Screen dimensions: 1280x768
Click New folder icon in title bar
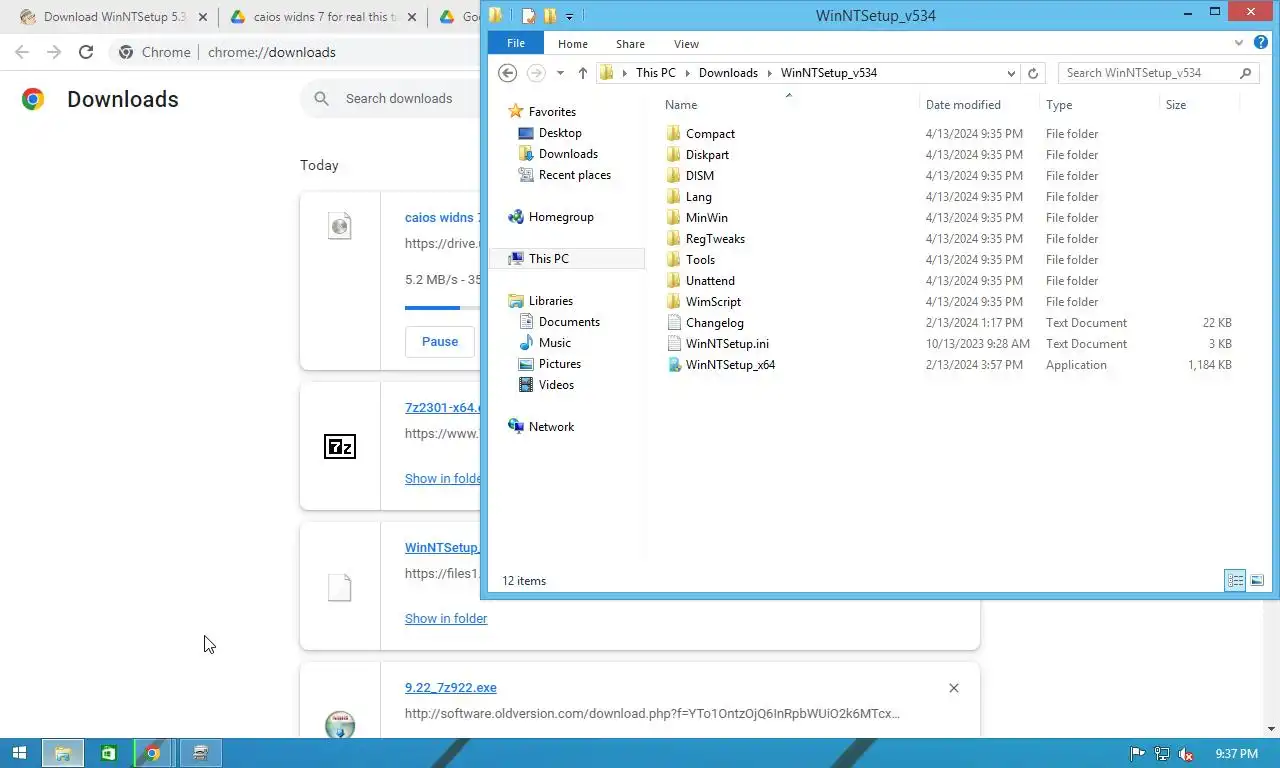click(549, 16)
